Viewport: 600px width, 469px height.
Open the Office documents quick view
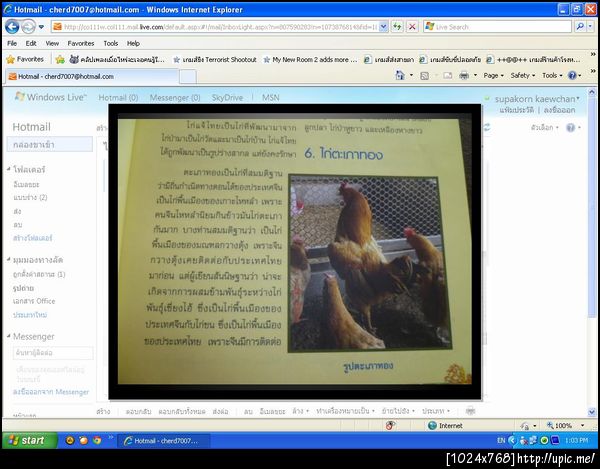(34, 301)
